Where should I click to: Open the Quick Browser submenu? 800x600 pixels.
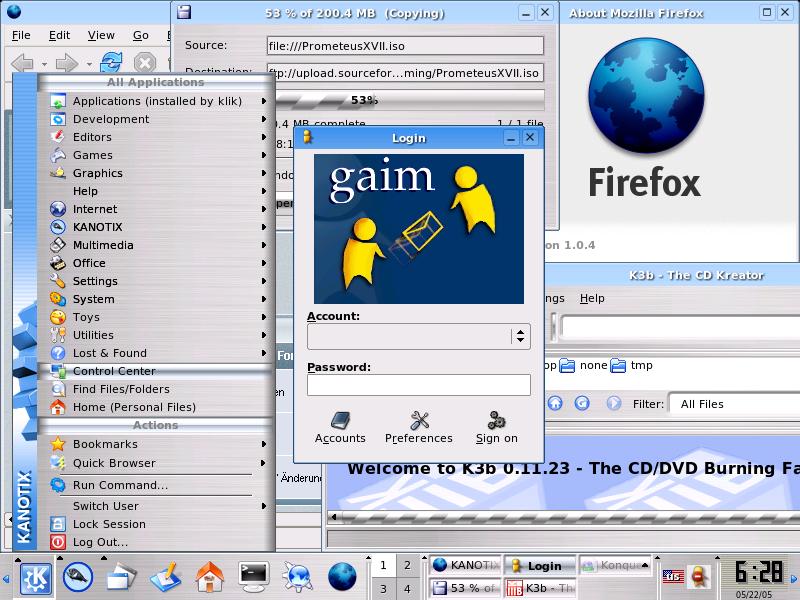(156, 463)
